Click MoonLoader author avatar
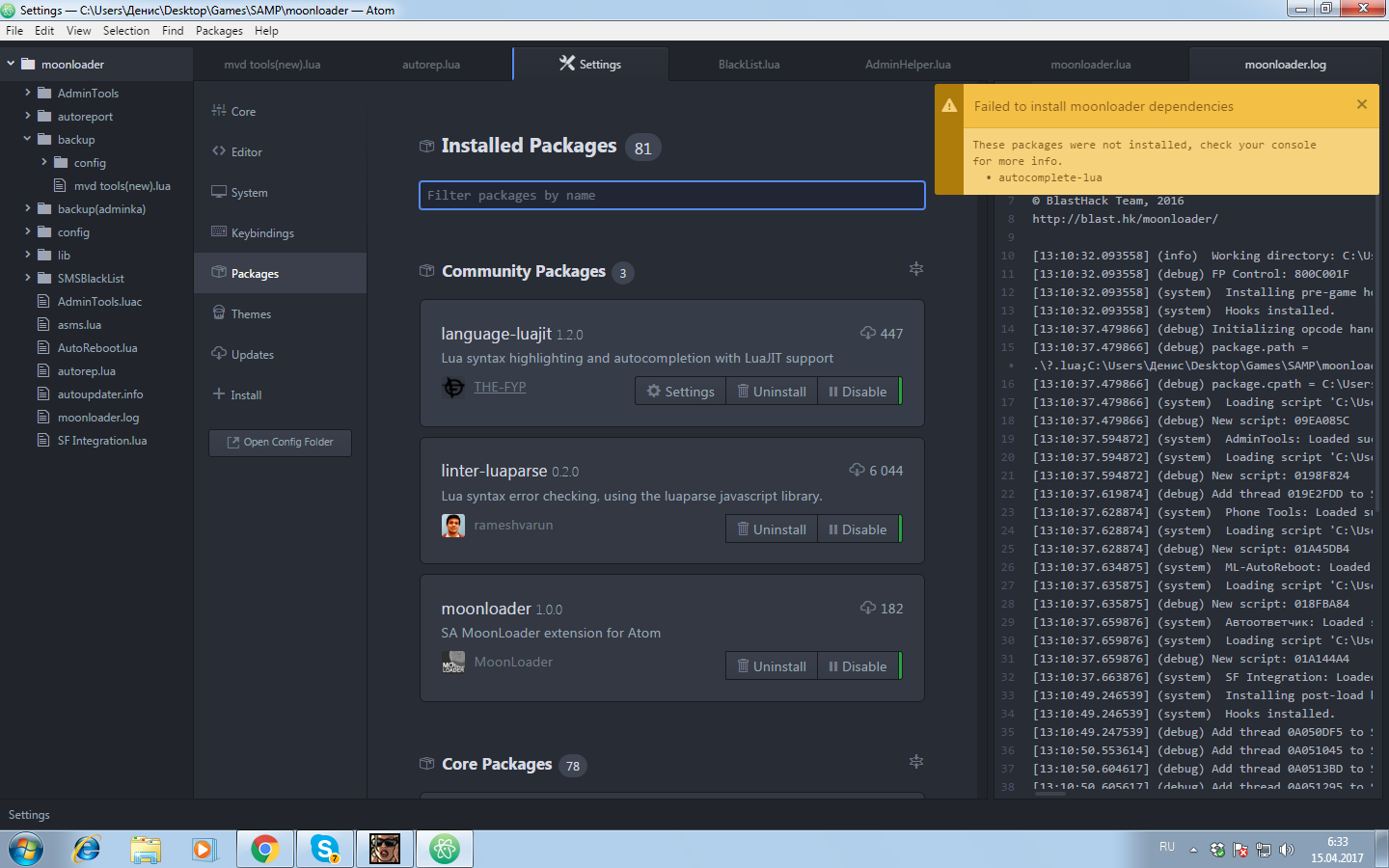1389x868 pixels. coord(453,663)
